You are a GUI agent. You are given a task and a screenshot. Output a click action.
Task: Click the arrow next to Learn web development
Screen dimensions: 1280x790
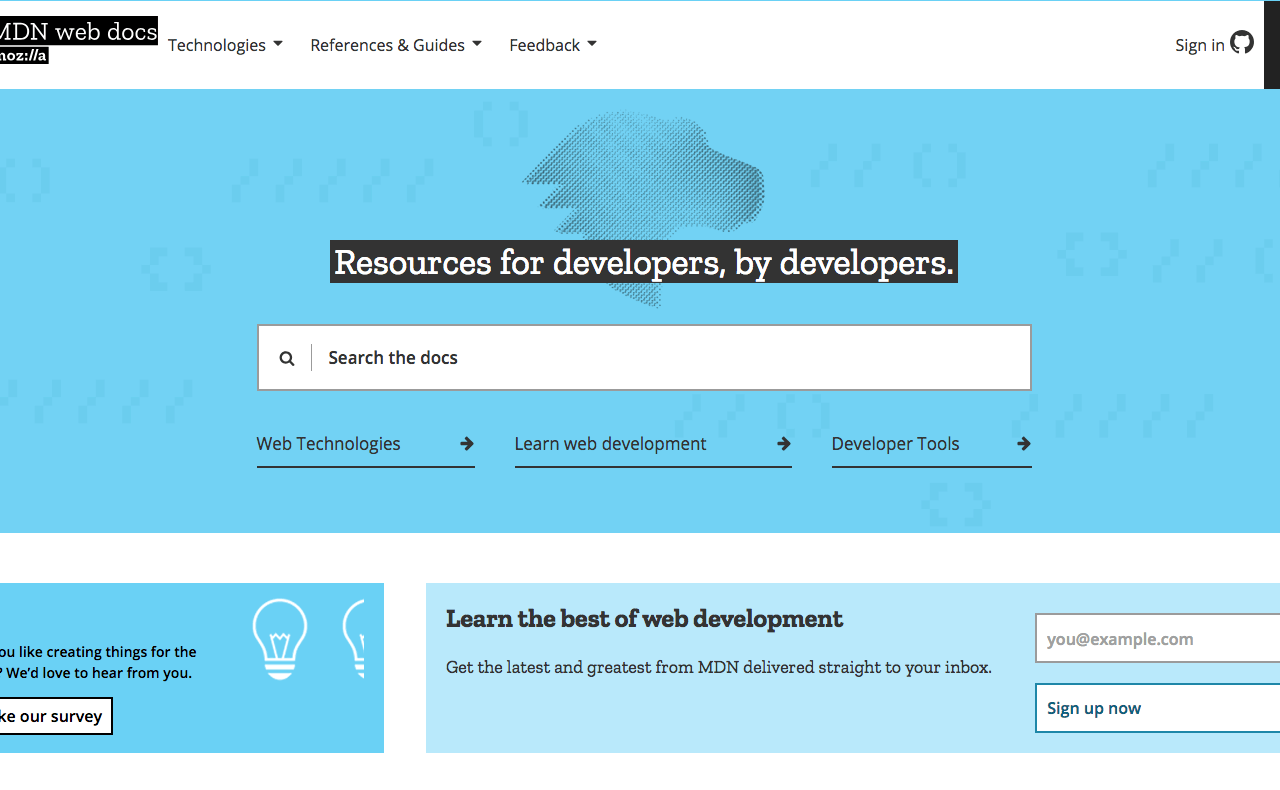point(784,444)
